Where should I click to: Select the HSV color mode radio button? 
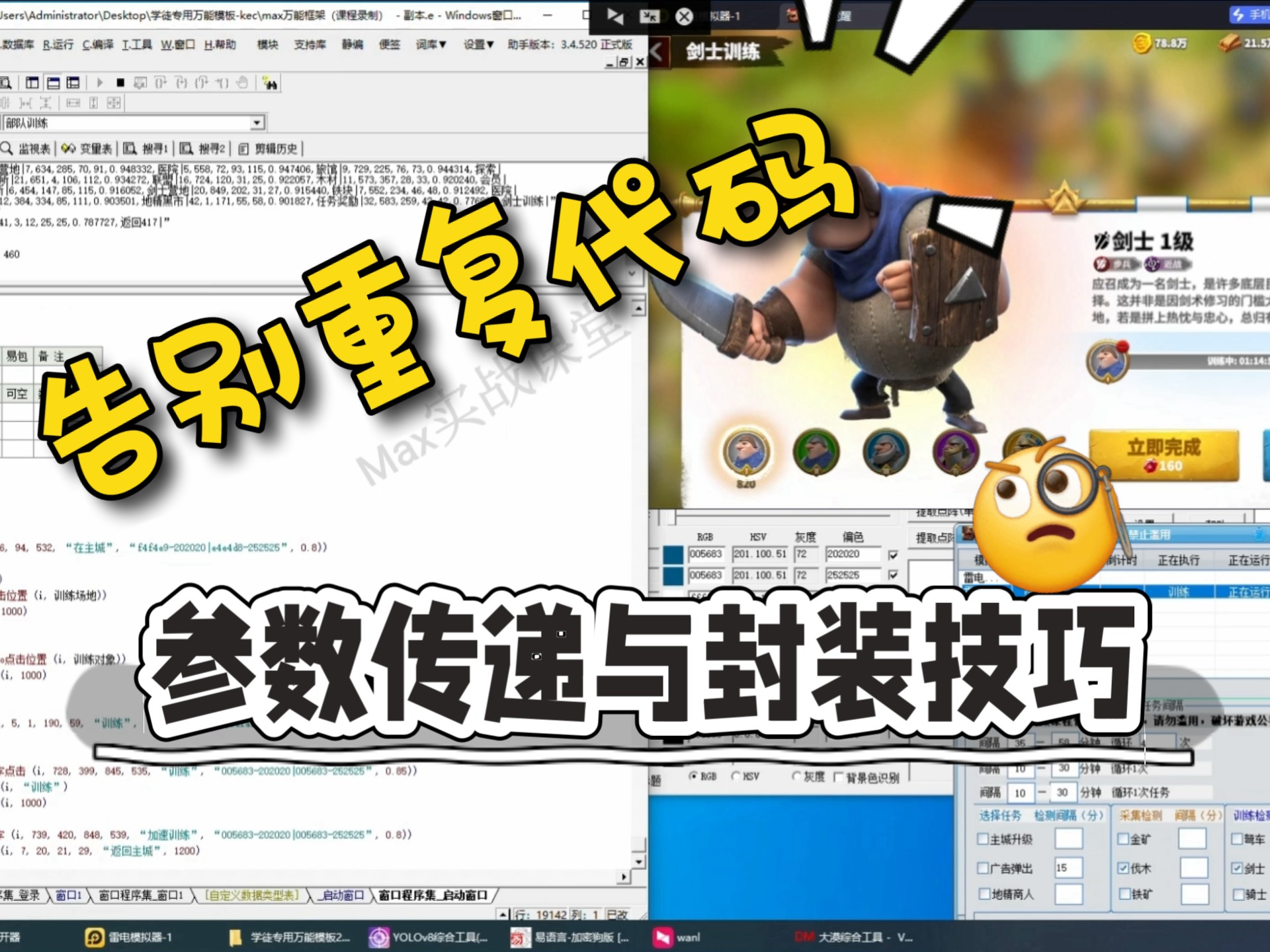coord(736,777)
